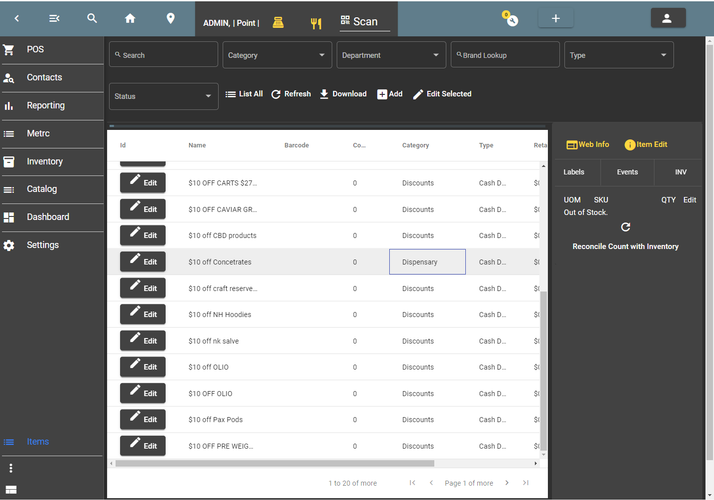The image size is (714, 500).
Task: Collapse the side menu with menu-open icon
Action: tap(54, 18)
